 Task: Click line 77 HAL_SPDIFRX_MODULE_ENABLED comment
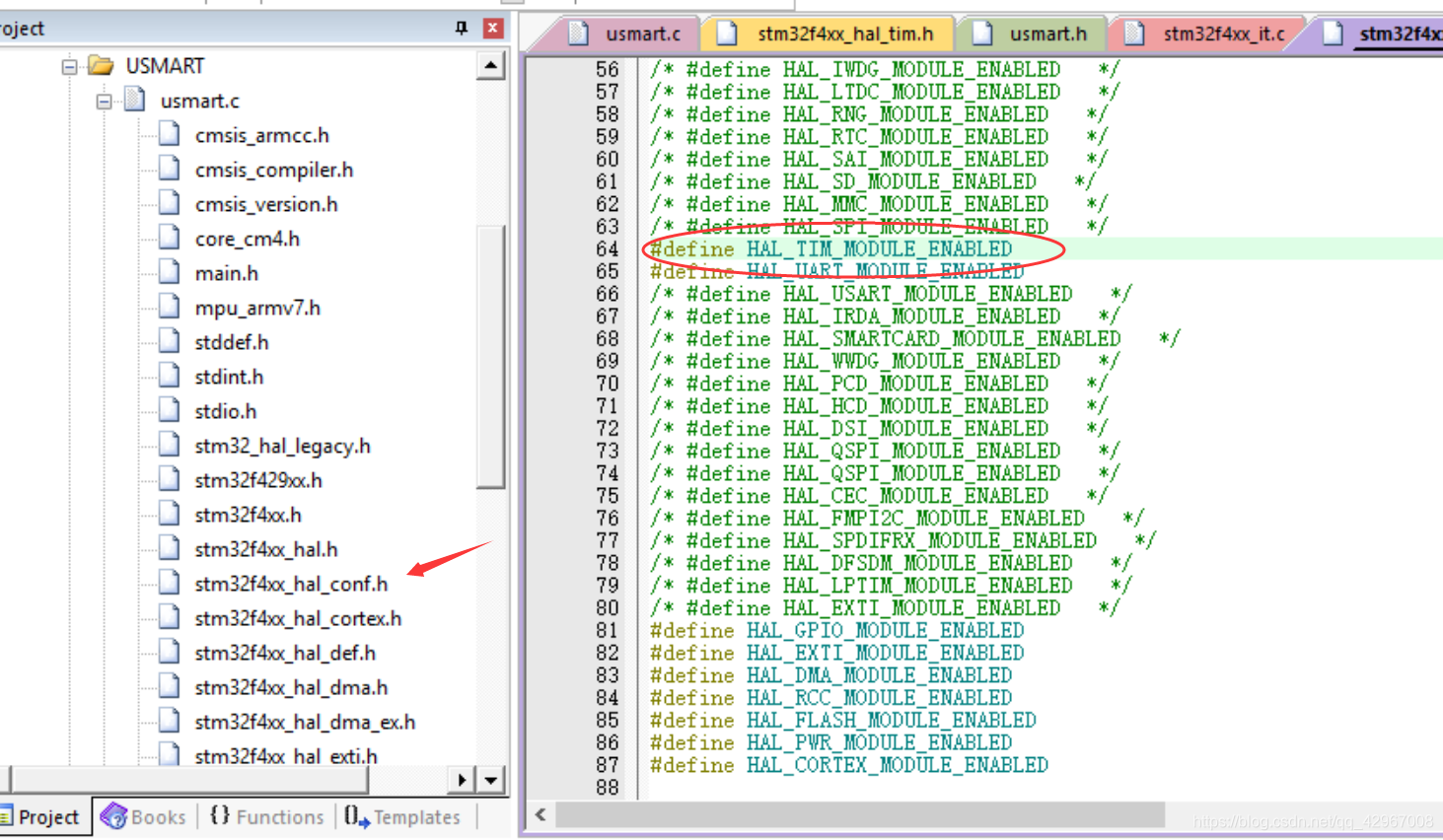(902, 541)
